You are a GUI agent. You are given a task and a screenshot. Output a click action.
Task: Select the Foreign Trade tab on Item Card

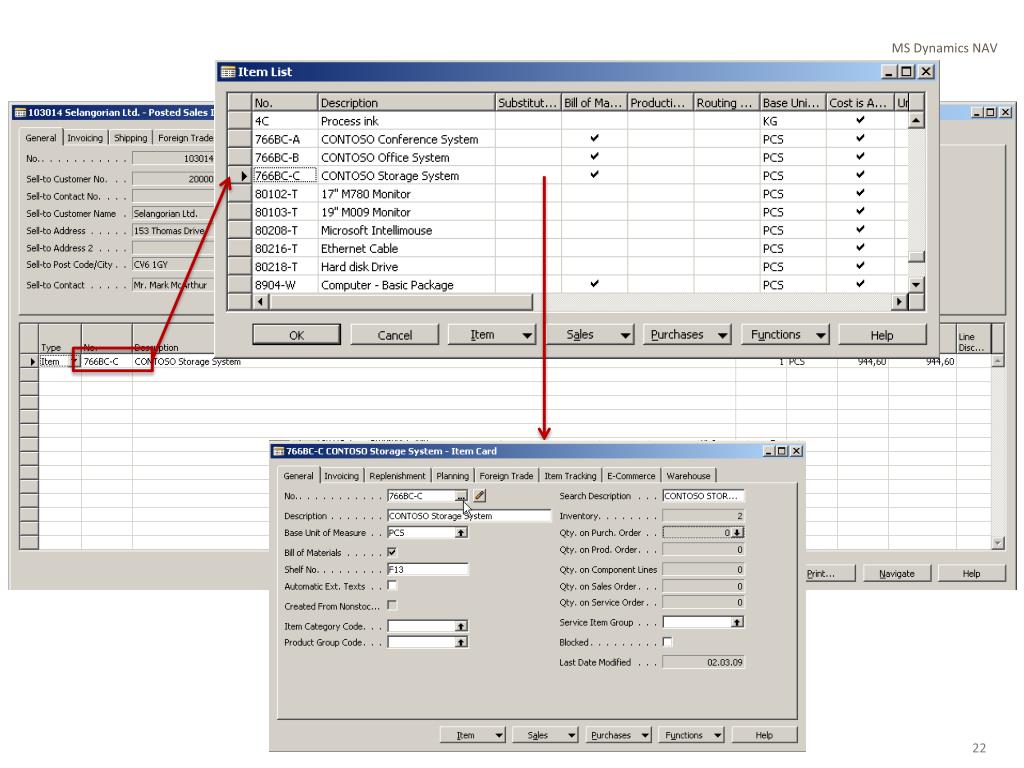tap(506, 476)
